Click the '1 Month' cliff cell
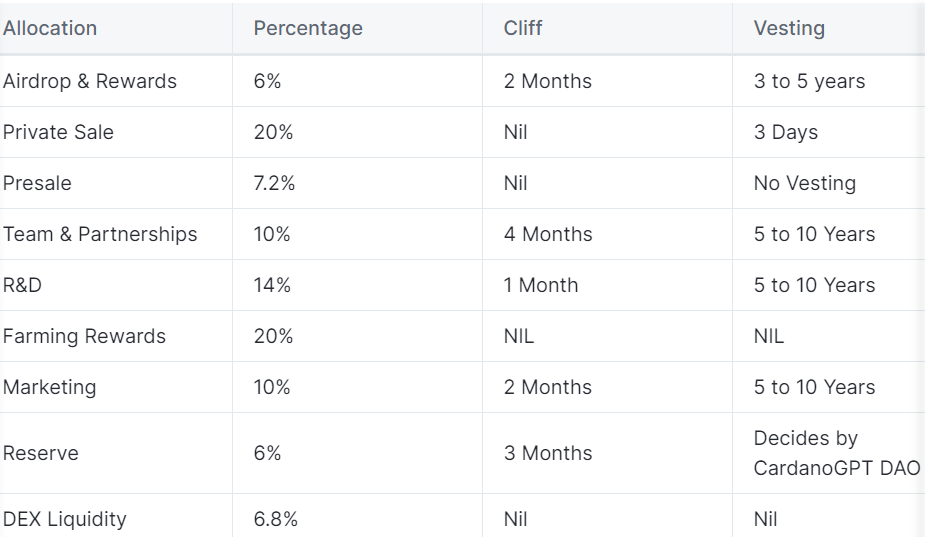Image resolution: width=925 pixels, height=537 pixels. (x=541, y=285)
